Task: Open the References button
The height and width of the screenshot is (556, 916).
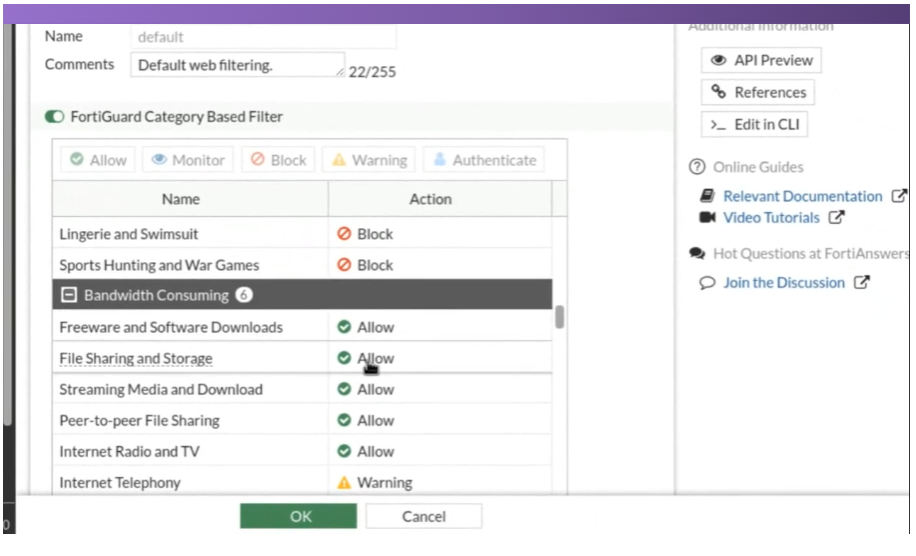Action: [758, 92]
